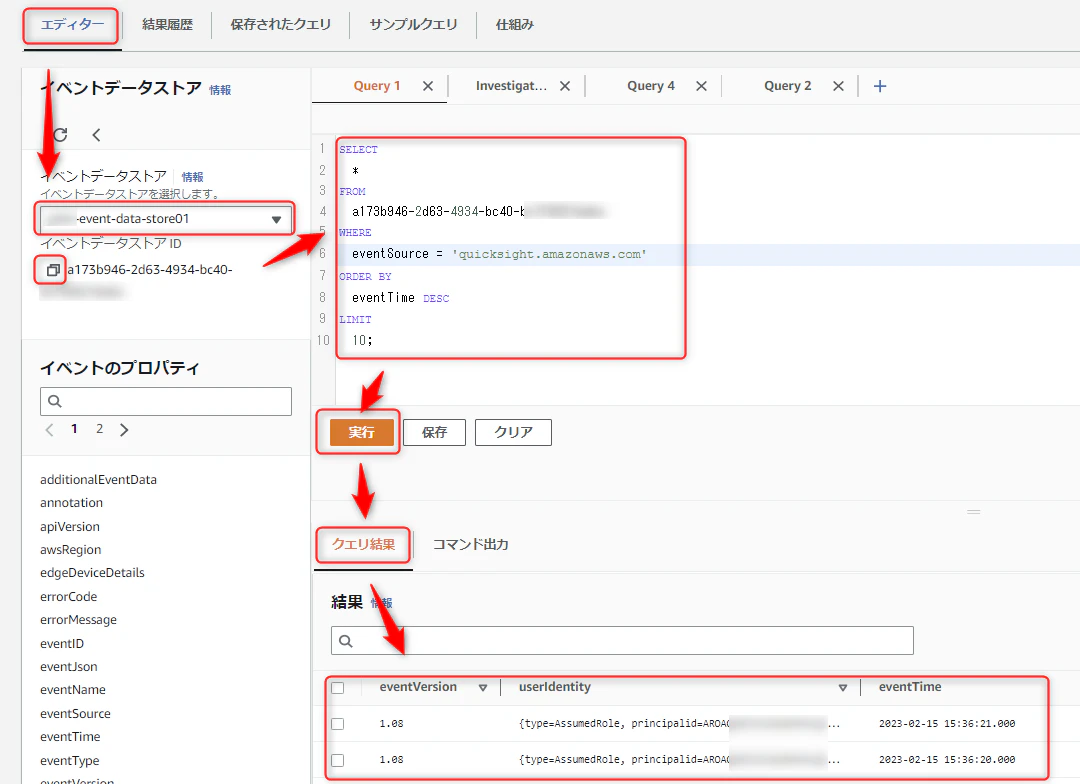Click the eventType property
The width and height of the screenshot is (1080, 784).
click(70, 761)
